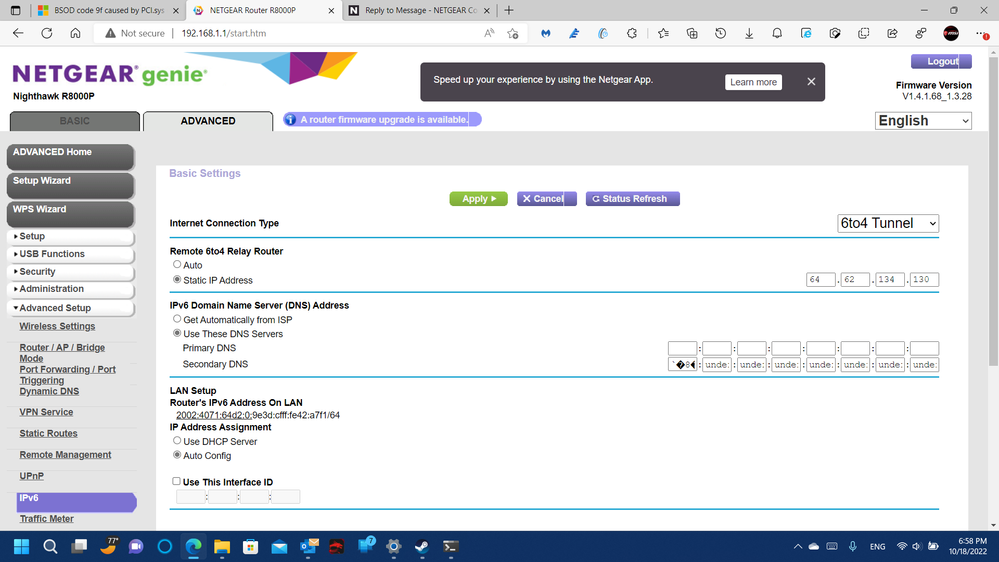
Task: Click the Status Refresh button
Action: (x=633, y=199)
